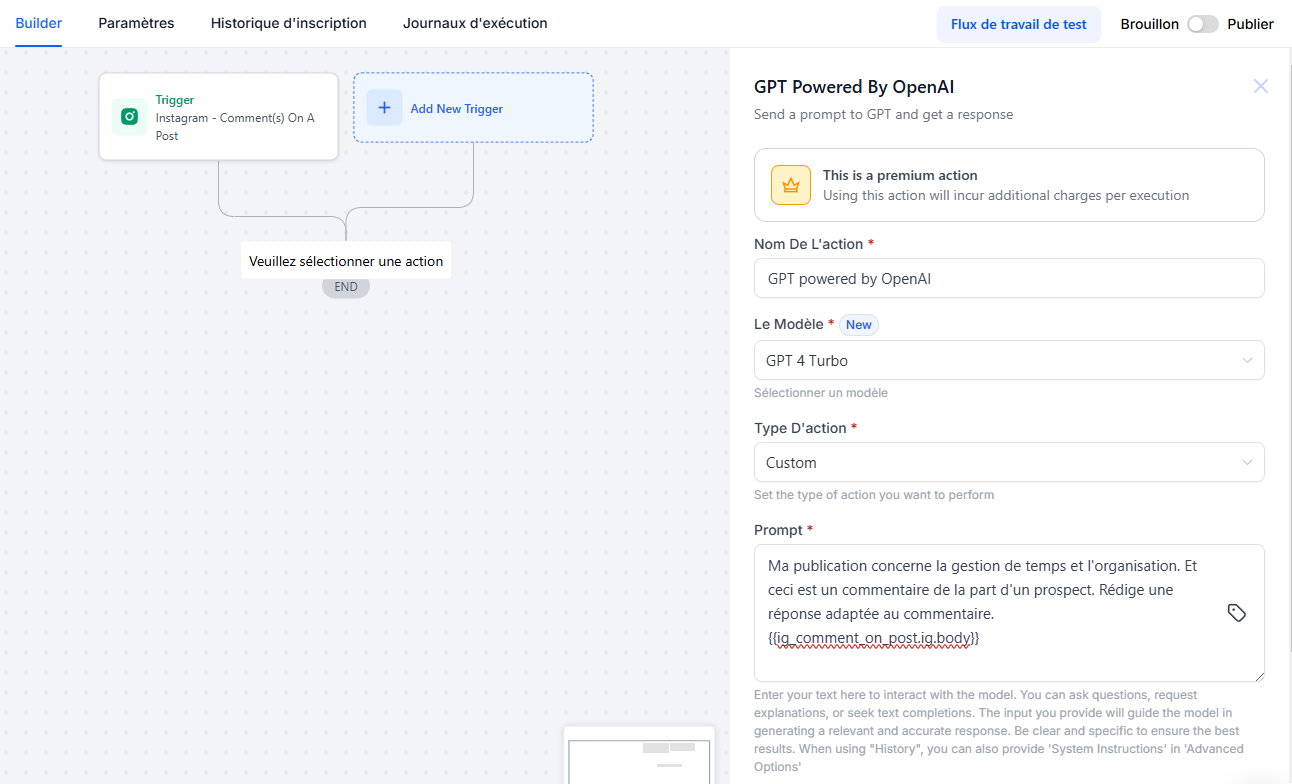Click the Add New Trigger box
Image resolution: width=1292 pixels, height=784 pixels.
pos(473,107)
